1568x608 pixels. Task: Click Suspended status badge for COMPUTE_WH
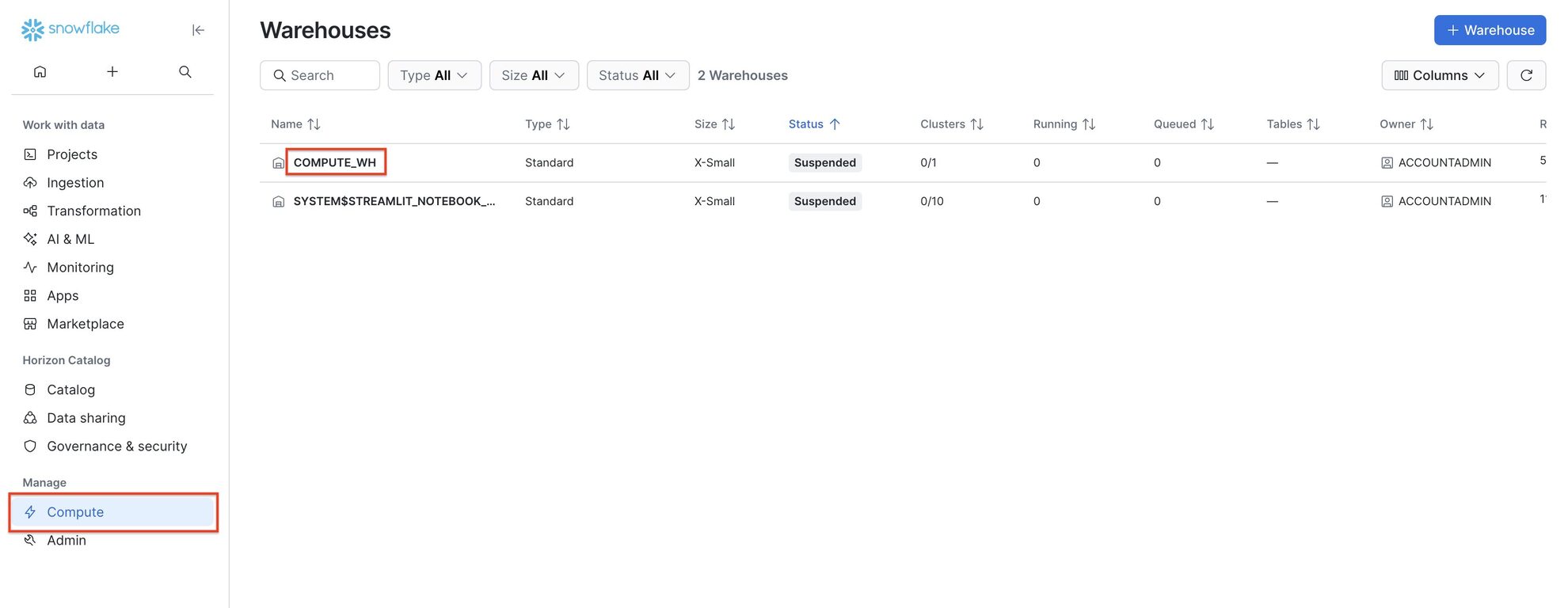(x=825, y=162)
